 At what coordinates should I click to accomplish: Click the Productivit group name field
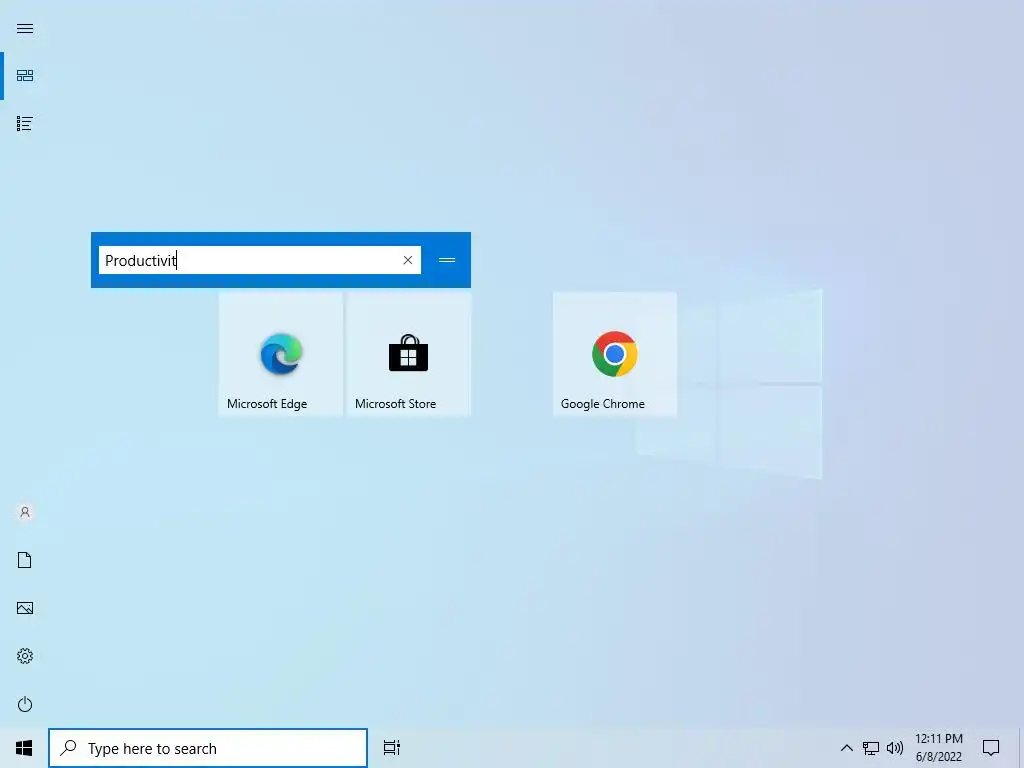[x=260, y=260]
